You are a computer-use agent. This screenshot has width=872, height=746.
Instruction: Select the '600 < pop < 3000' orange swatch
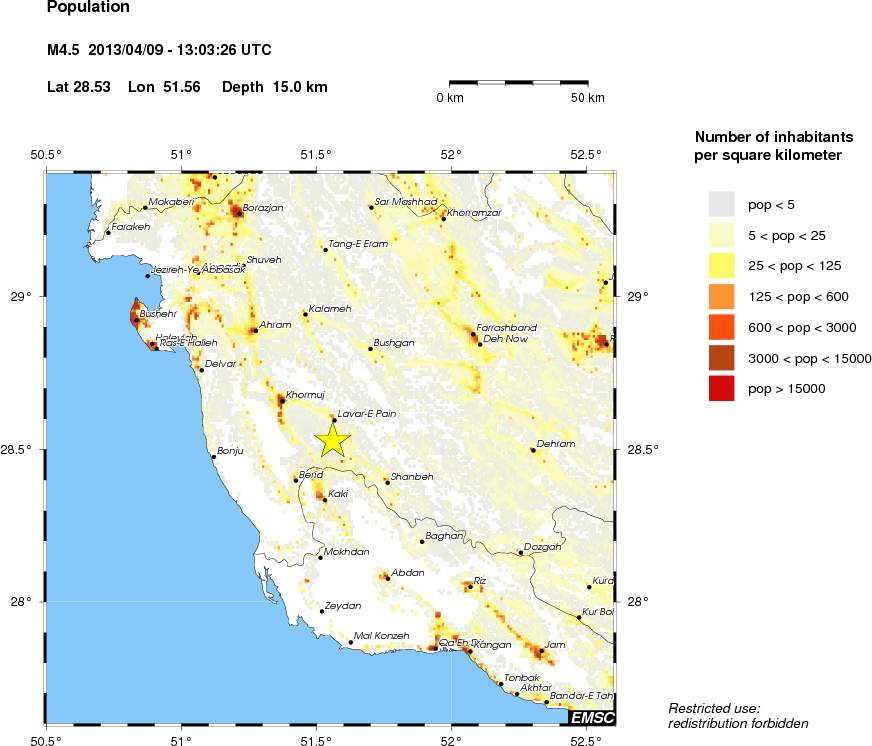pyautogui.click(x=721, y=327)
